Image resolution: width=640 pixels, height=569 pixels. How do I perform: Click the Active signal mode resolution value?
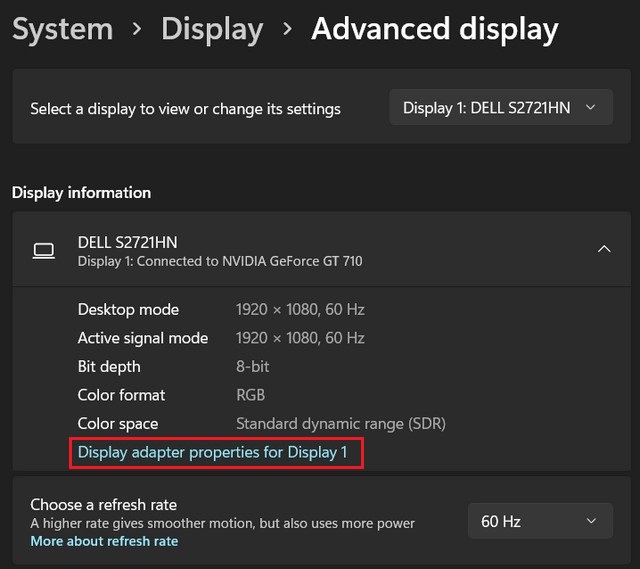click(x=300, y=338)
